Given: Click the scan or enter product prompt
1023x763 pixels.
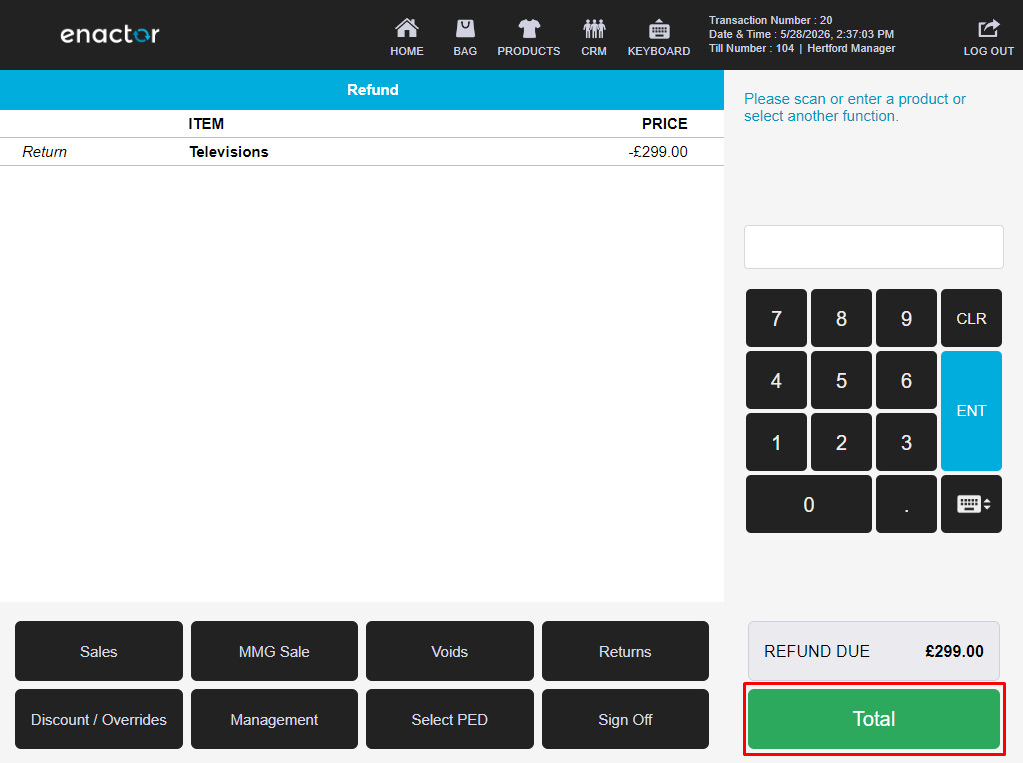Looking at the screenshot, I should click(x=855, y=107).
